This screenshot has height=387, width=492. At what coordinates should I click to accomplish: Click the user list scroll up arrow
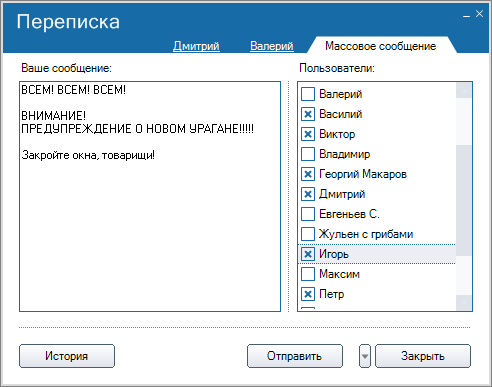[x=464, y=90]
